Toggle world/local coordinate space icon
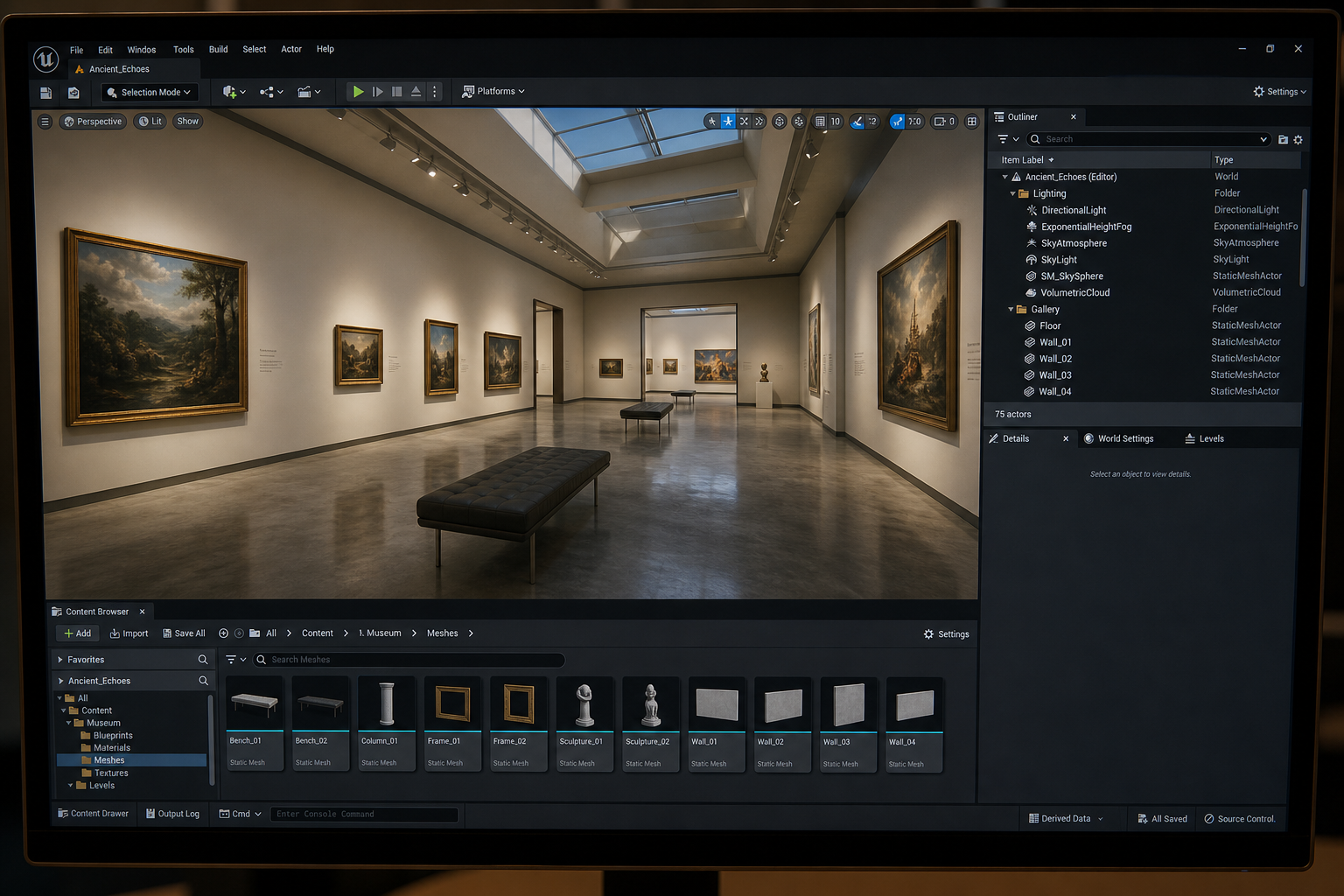1344x896 pixels. [779, 122]
